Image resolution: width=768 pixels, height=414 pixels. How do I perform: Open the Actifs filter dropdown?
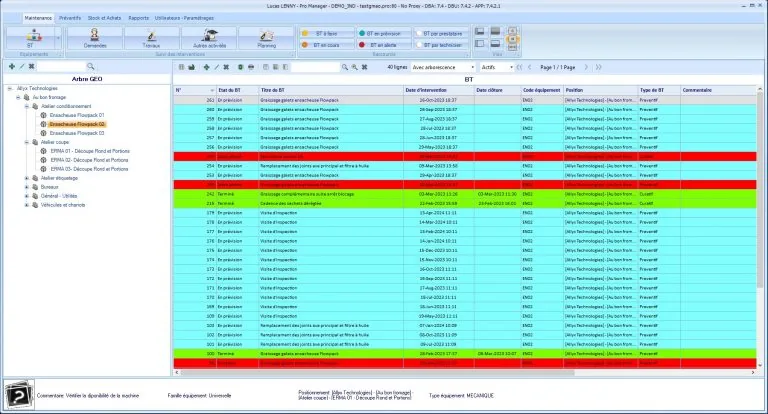(x=511, y=67)
